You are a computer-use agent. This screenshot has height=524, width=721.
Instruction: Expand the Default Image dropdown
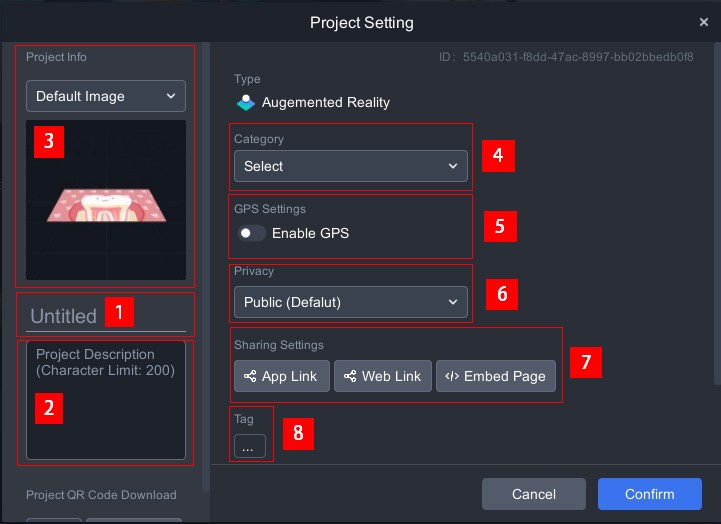tap(106, 96)
